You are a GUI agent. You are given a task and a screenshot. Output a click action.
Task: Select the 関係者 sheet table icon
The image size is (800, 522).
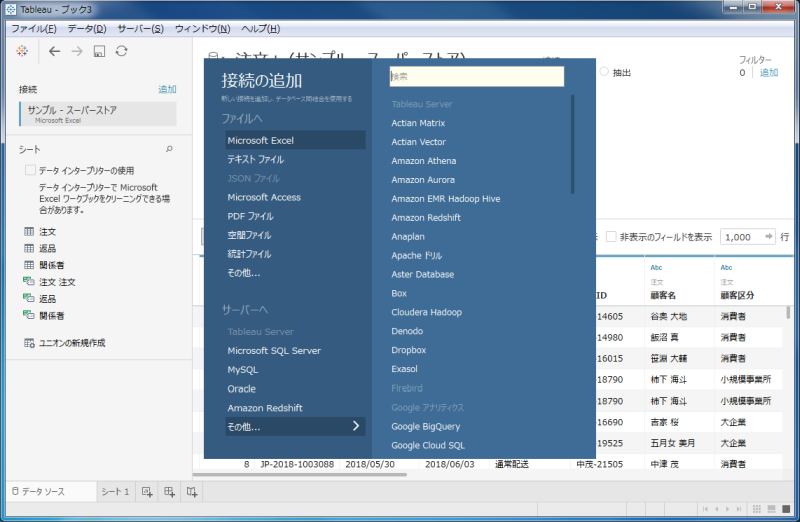[x=29, y=265]
